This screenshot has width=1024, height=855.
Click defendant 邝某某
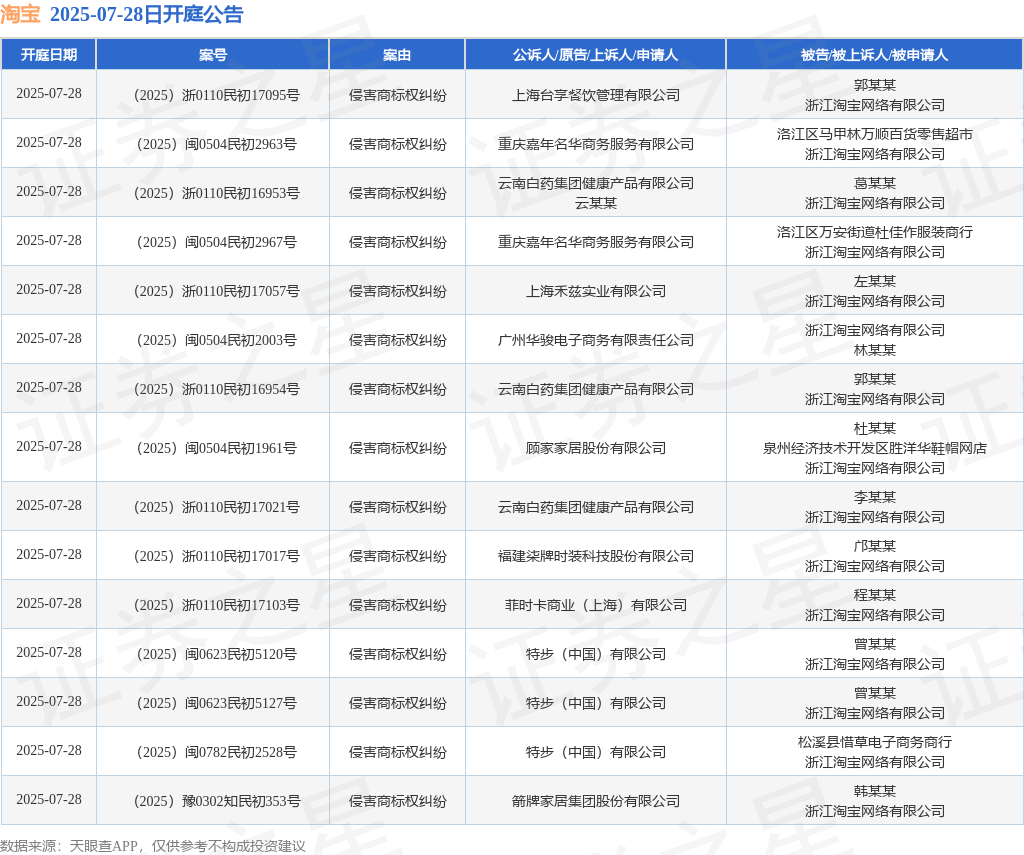874,546
